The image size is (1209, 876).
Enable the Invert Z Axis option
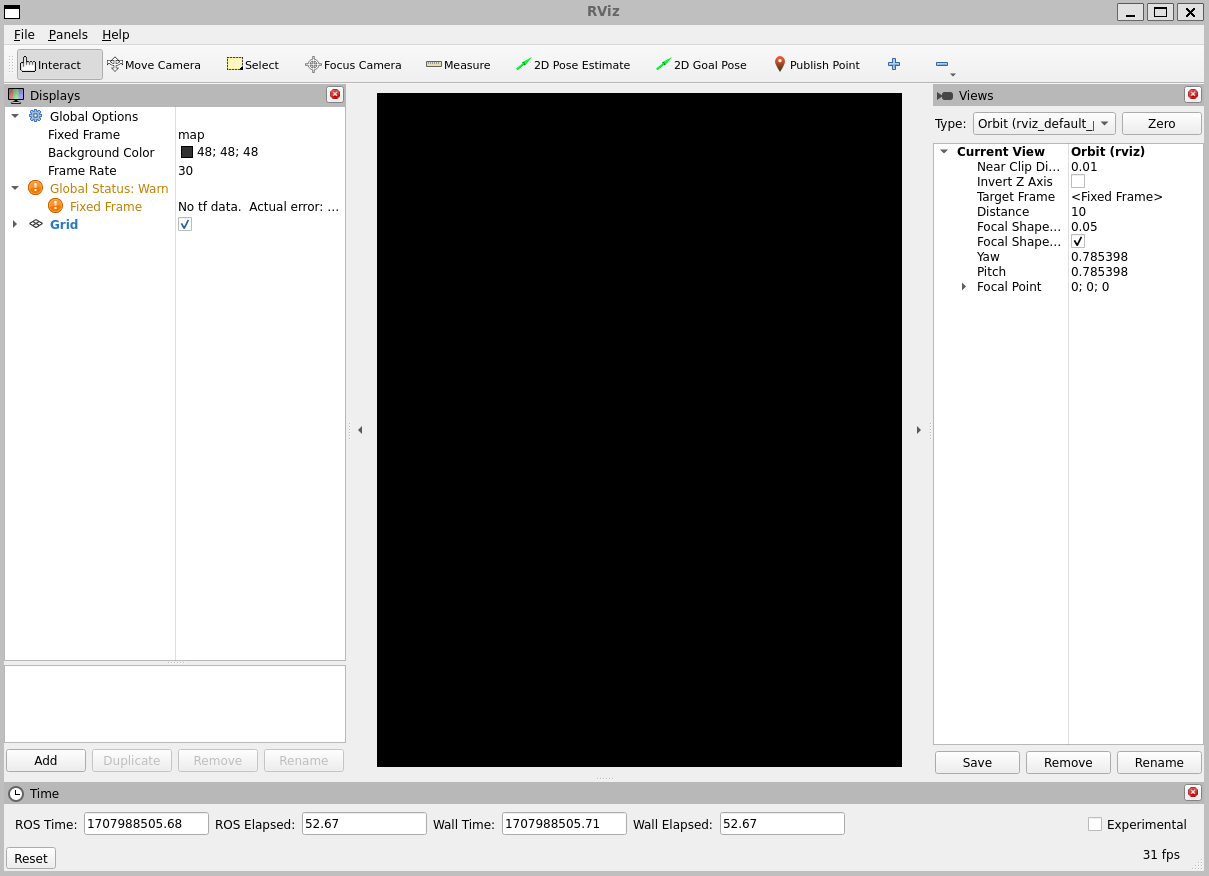coord(1077,181)
